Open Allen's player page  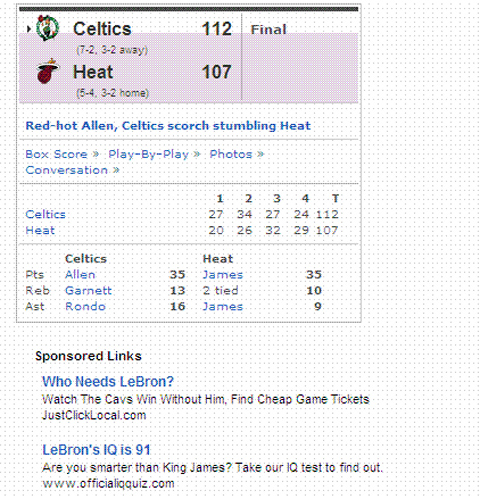pos(80,275)
